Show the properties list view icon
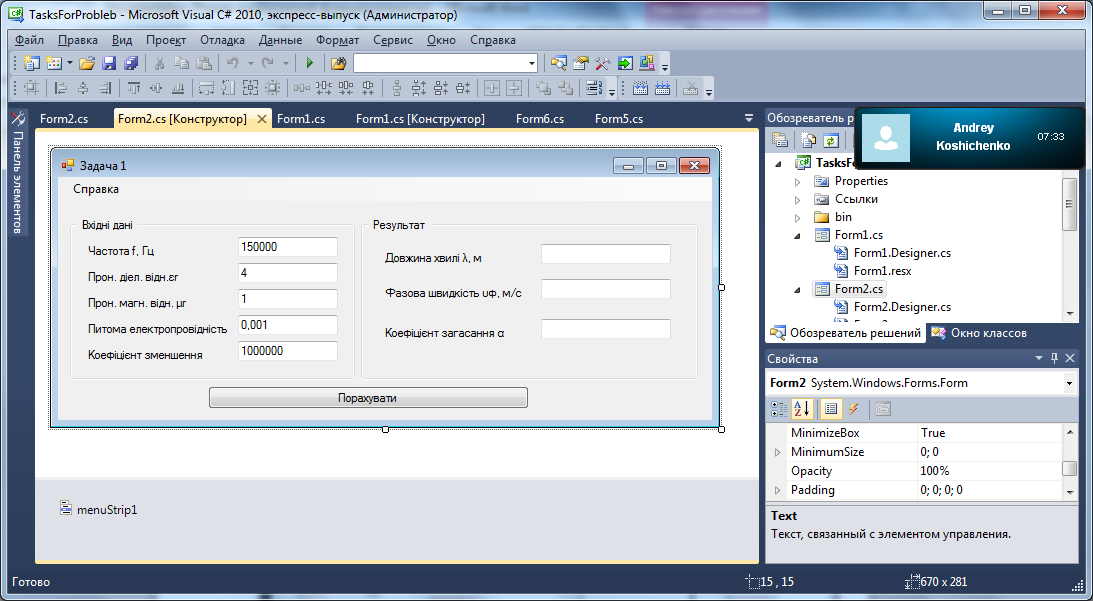 click(830, 409)
